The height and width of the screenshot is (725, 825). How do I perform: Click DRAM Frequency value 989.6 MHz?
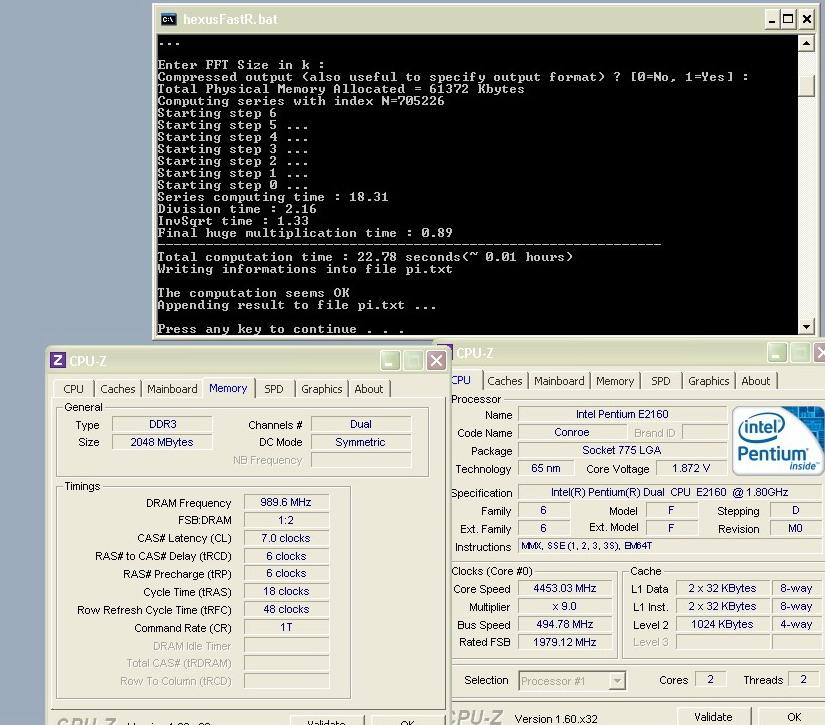[286, 502]
